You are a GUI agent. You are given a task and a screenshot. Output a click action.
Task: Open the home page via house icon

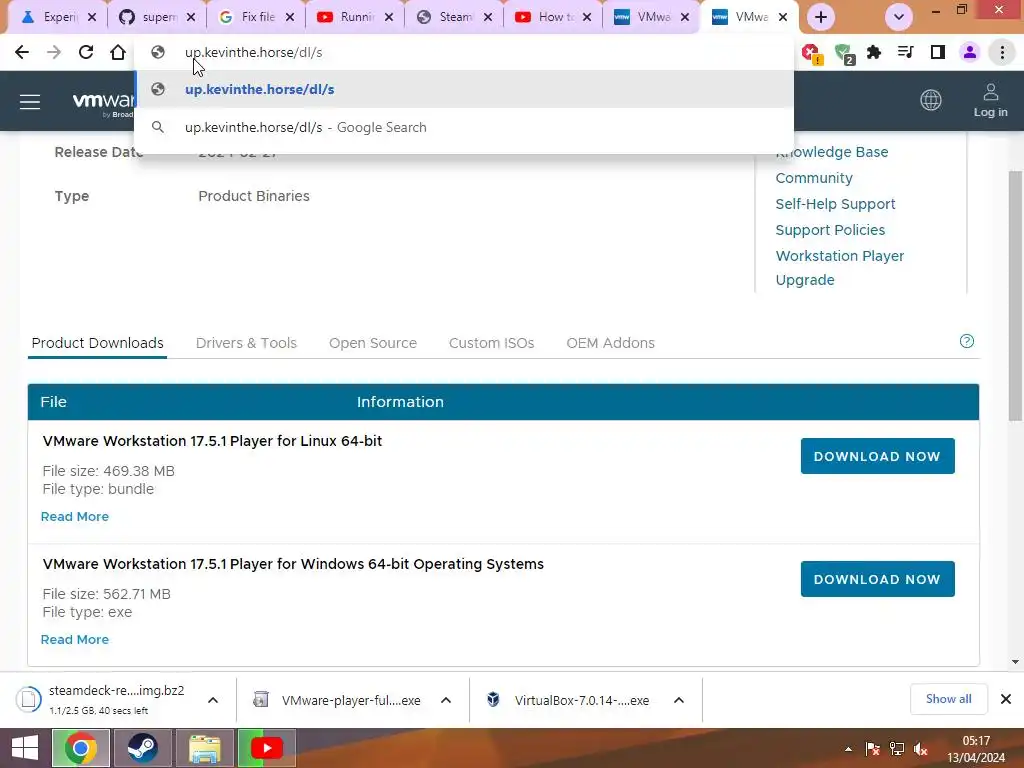point(118,52)
